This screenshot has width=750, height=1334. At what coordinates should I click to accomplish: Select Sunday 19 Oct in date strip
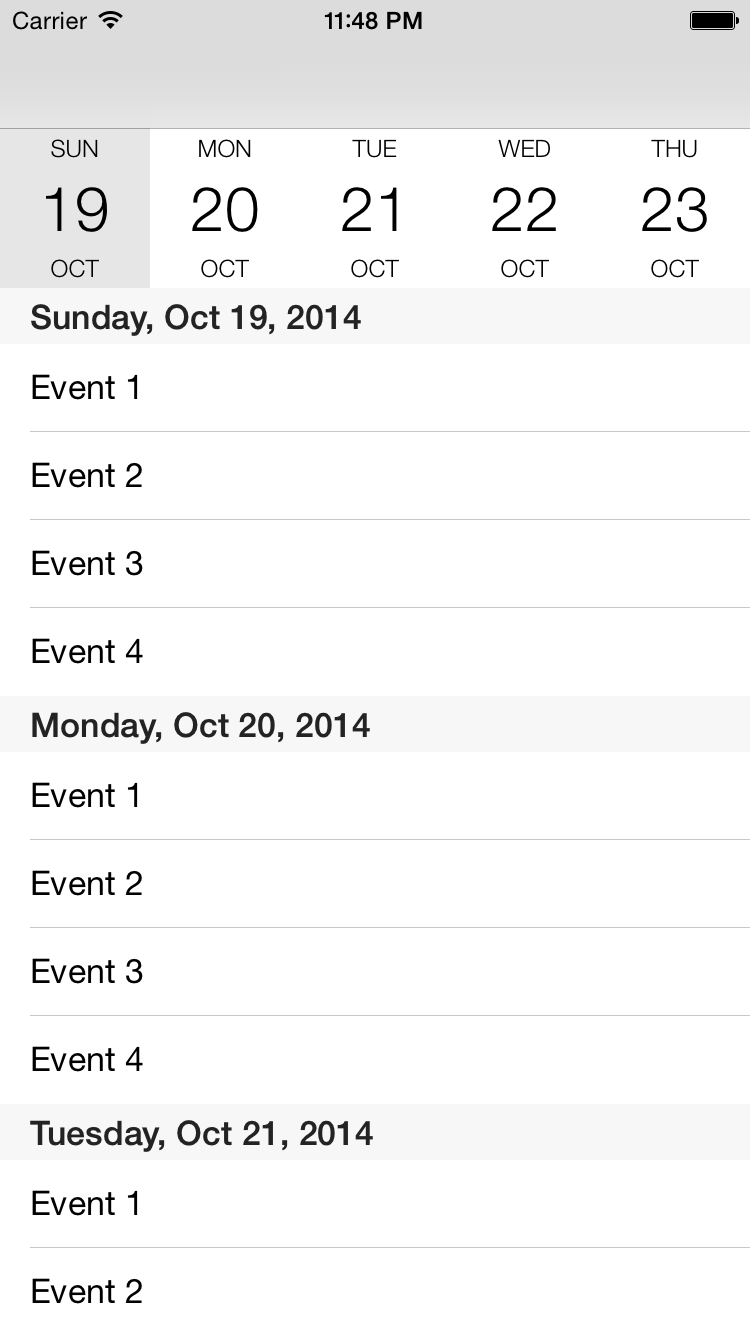(75, 208)
